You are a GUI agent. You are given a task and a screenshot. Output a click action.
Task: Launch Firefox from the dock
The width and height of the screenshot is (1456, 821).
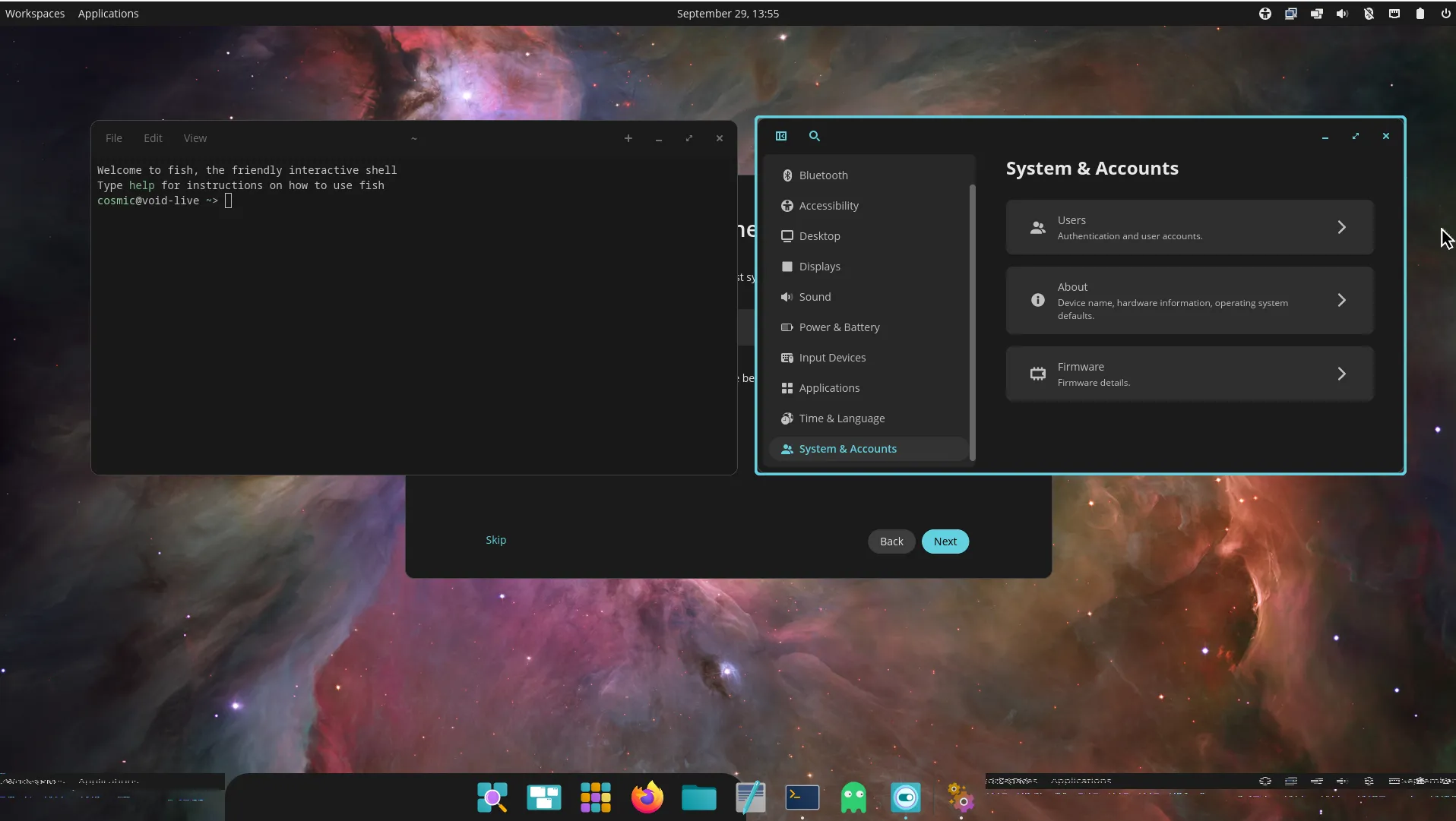(x=647, y=797)
